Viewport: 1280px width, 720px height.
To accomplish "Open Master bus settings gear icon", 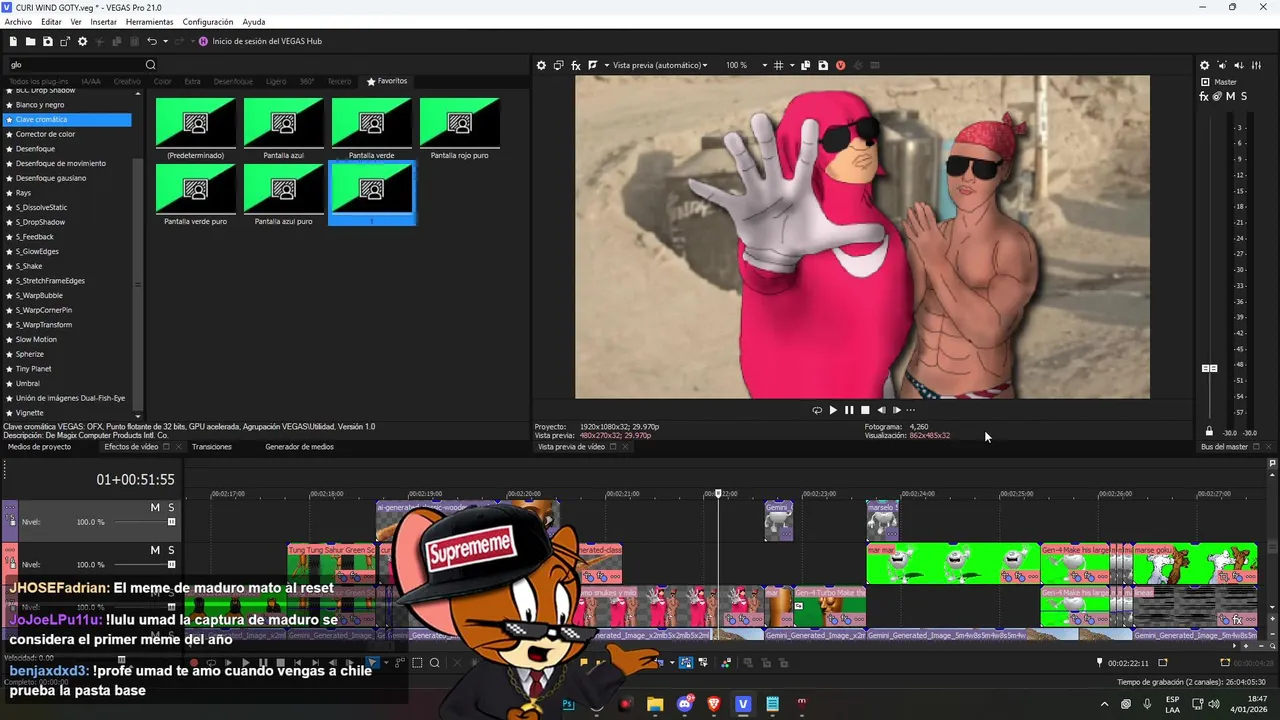I will 1204,65.
